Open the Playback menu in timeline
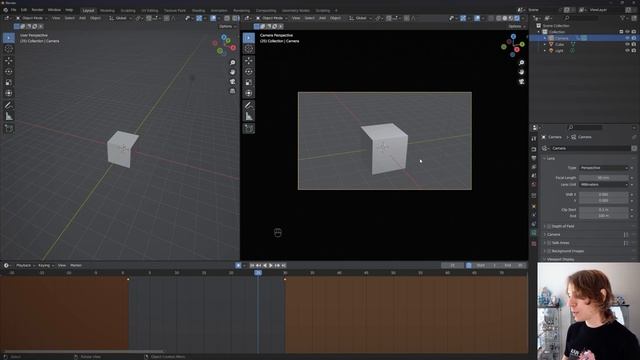Viewport: 640px width, 360px height. coord(25,265)
